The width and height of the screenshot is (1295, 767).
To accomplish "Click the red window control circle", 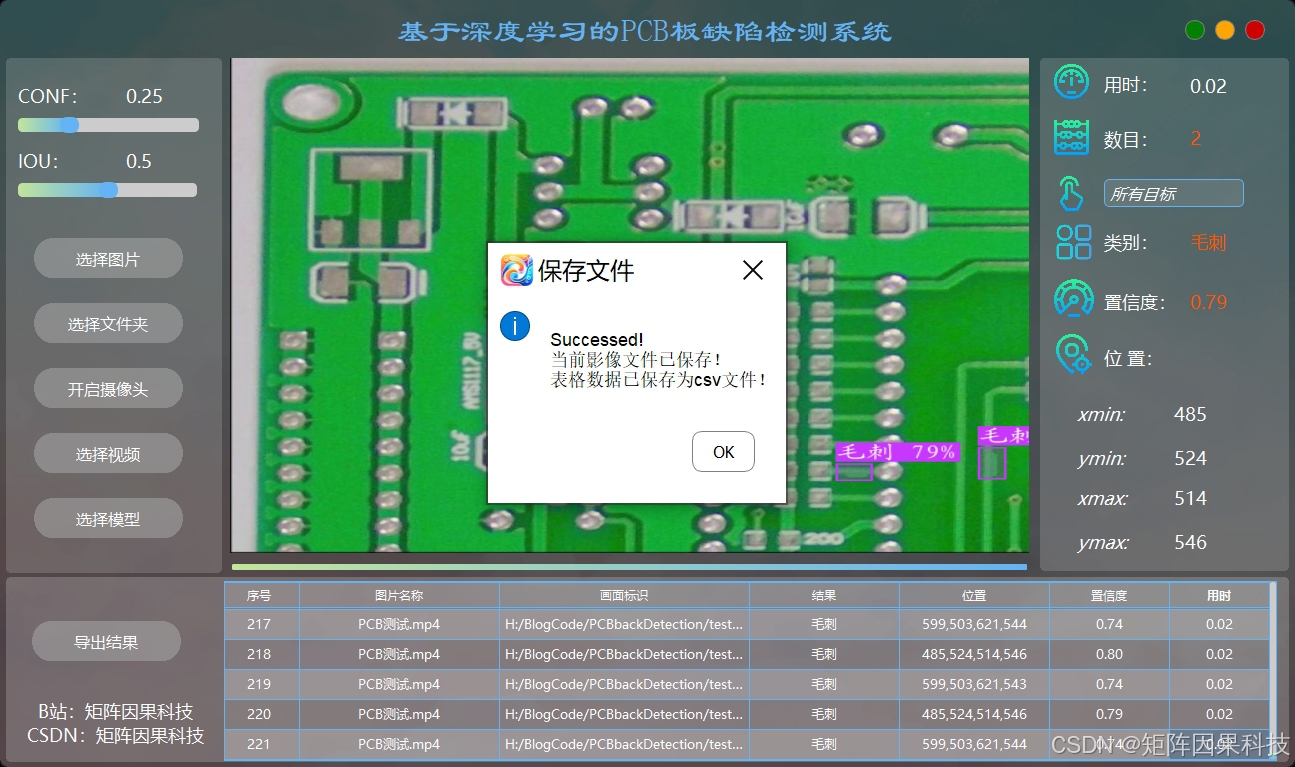I will [x=1255, y=30].
